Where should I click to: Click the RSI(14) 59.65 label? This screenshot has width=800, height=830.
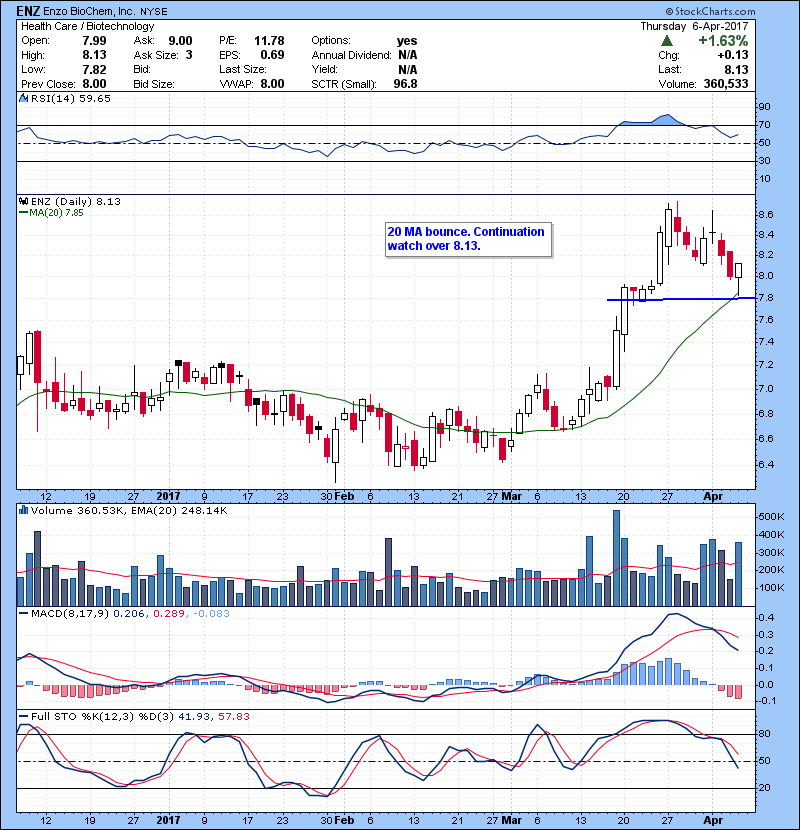pos(71,98)
